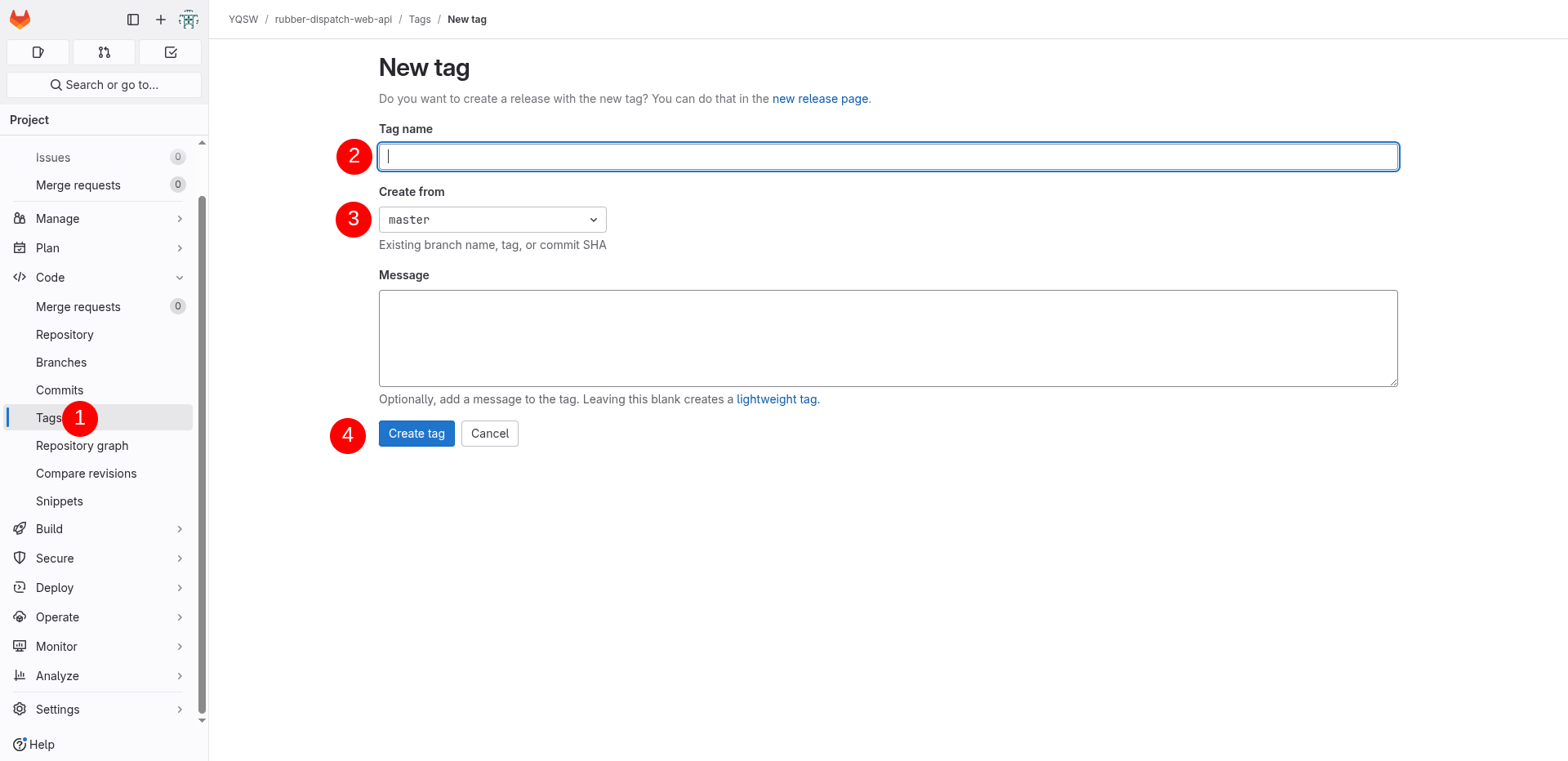Expand the Build section chevron
Screen dimensions: 1568x761
tap(180, 529)
